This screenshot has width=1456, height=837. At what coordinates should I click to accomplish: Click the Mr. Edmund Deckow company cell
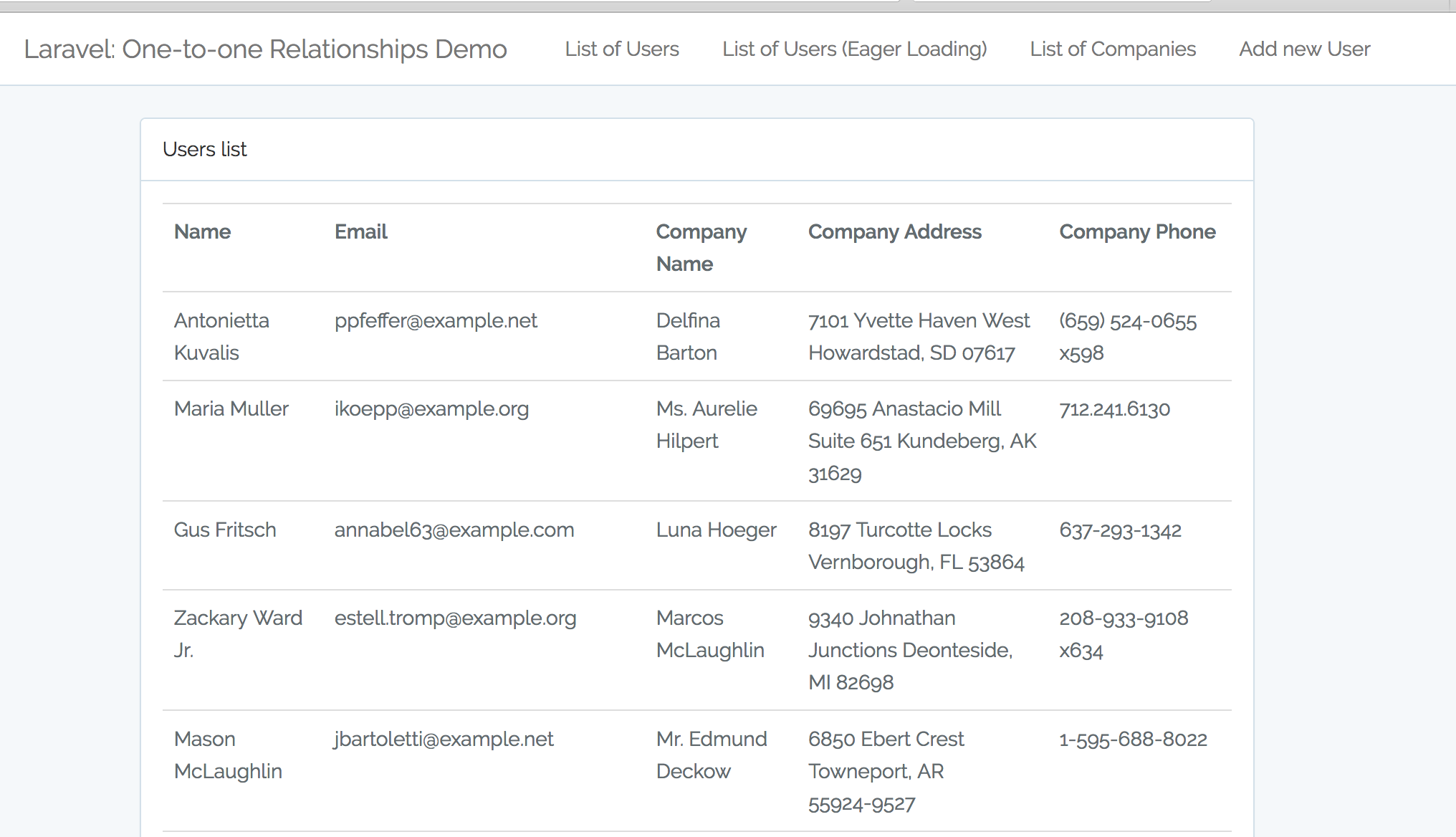pyautogui.click(x=711, y=755)
